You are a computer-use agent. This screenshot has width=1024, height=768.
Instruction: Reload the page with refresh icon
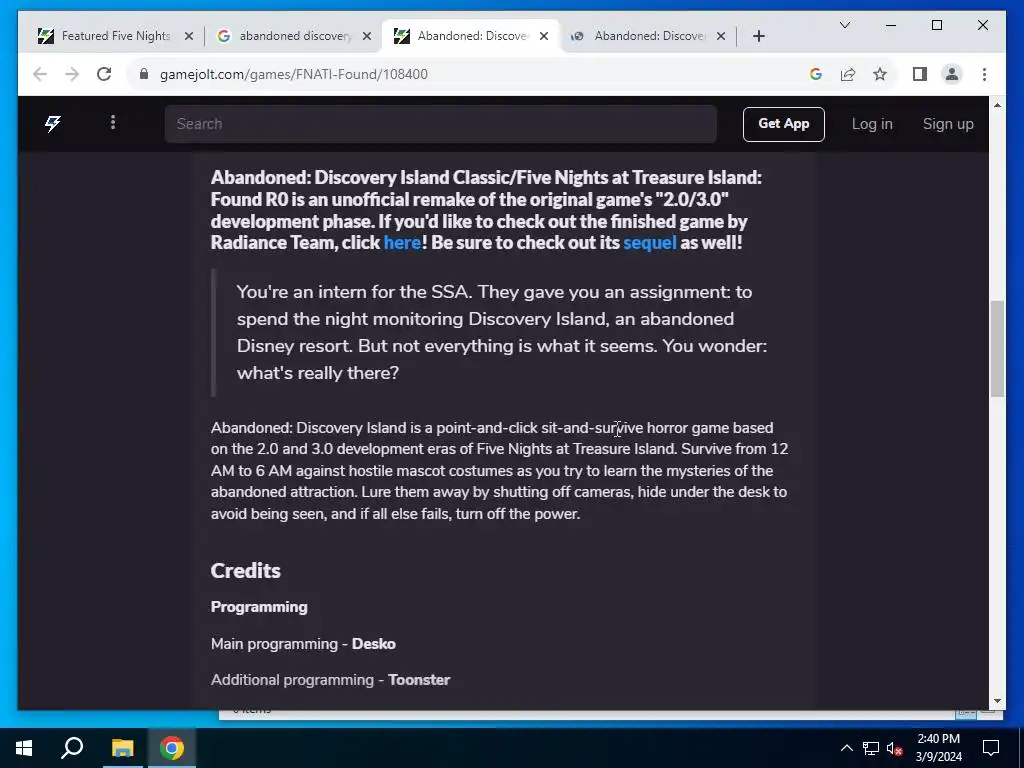pyautogui.click(x=104, y=74)
